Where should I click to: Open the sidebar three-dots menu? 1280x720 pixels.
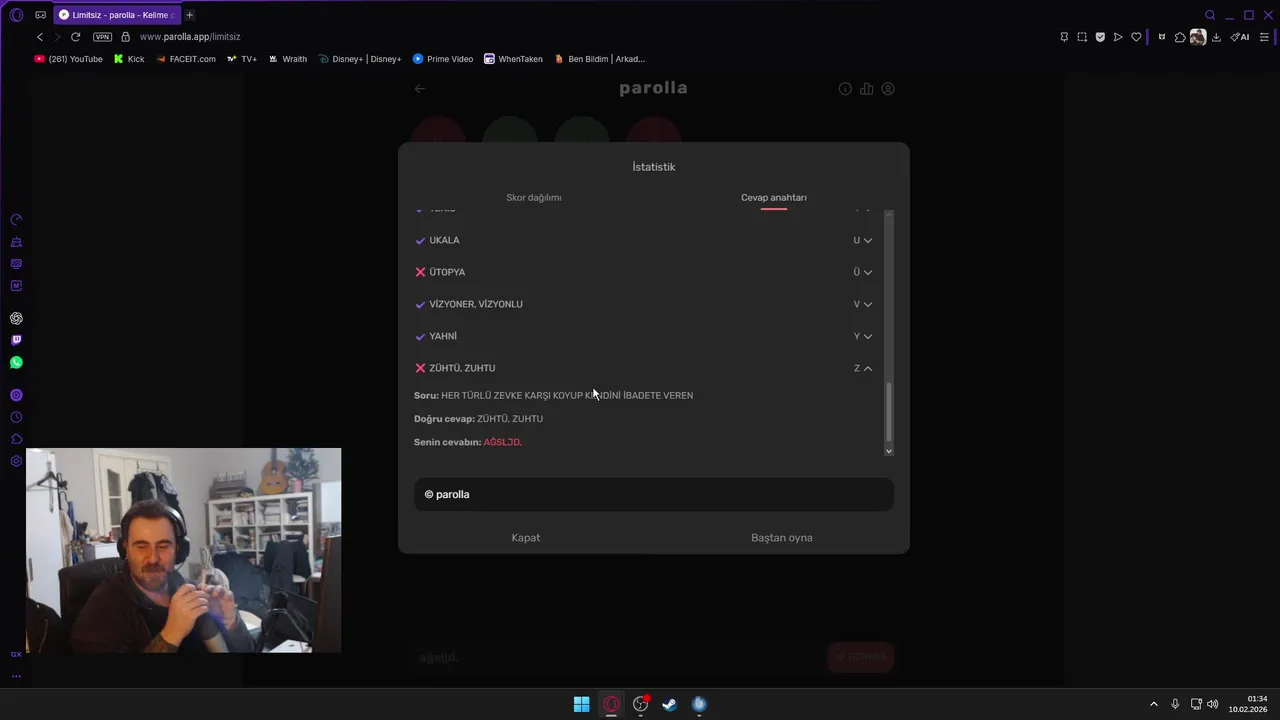pyautogui.click(x=16, y=676)
